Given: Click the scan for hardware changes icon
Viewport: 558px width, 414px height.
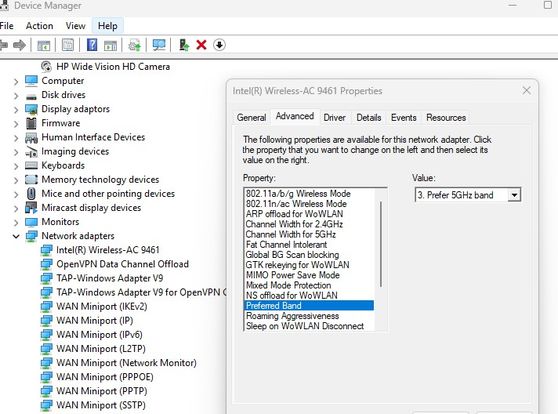Looking at the screenshot, I should click(159, 45).
